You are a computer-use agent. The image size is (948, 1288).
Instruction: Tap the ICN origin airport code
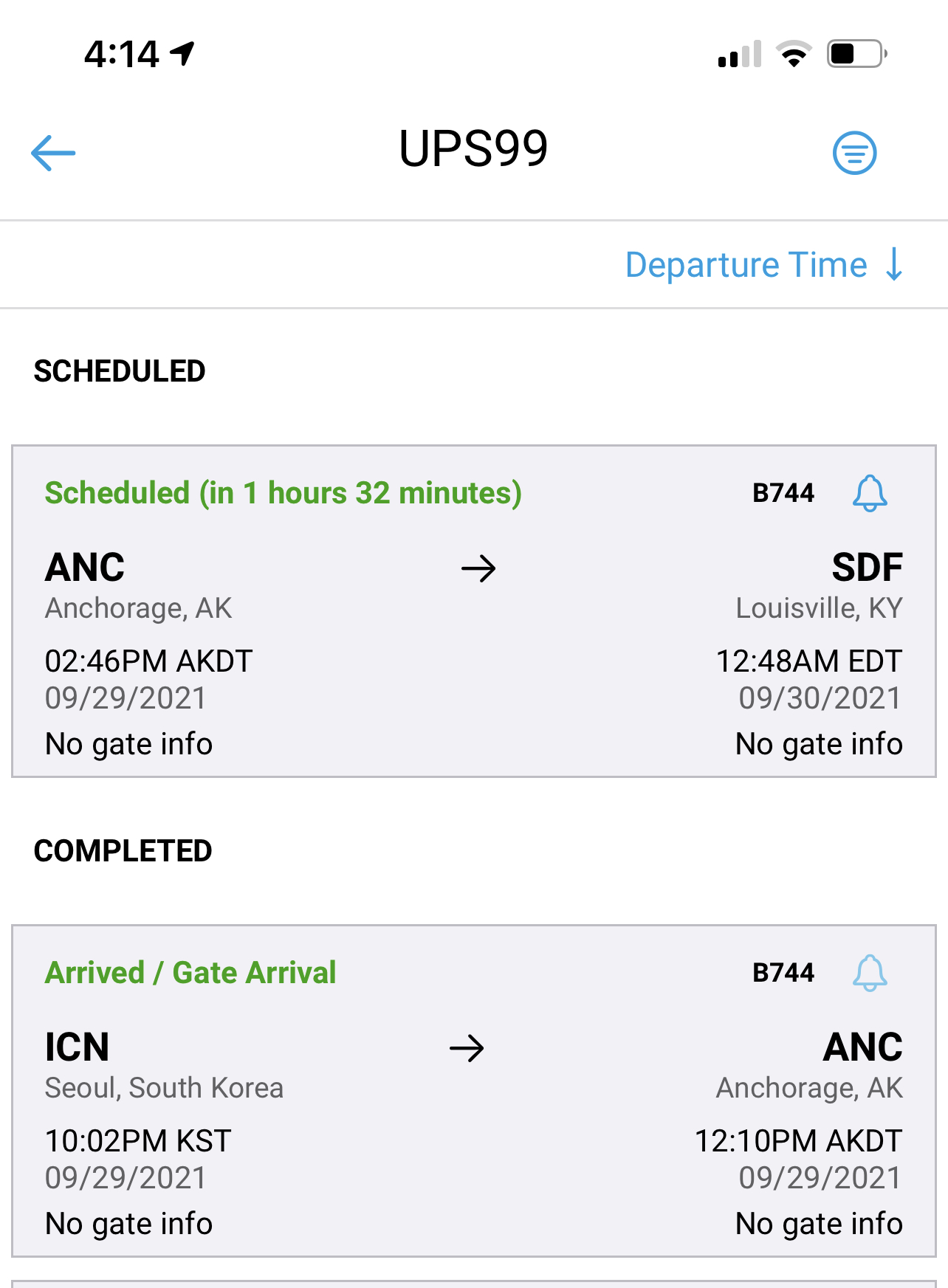coord(77,1047)
